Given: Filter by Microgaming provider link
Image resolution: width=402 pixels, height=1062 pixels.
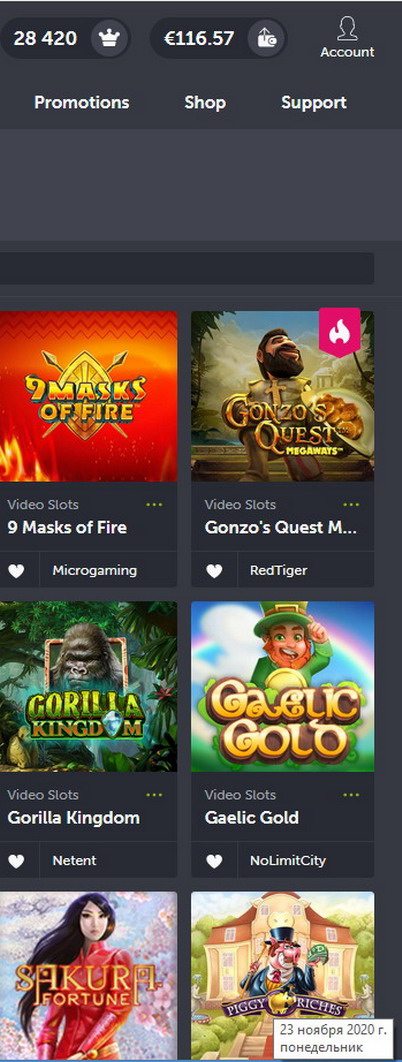Looking at the screenshot, I should click(95, 571).
